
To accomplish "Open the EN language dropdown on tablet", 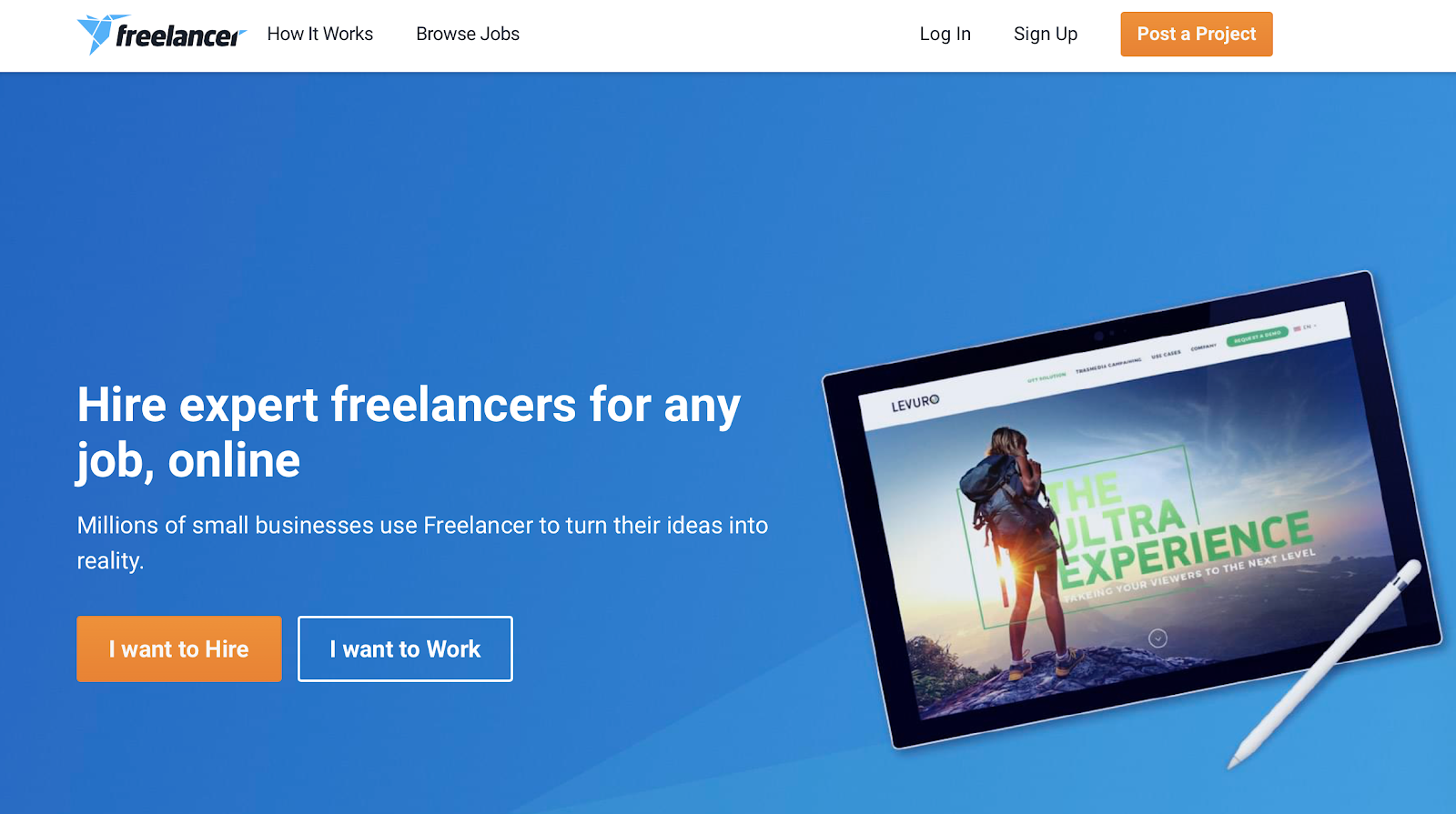I will (1309, 327).
